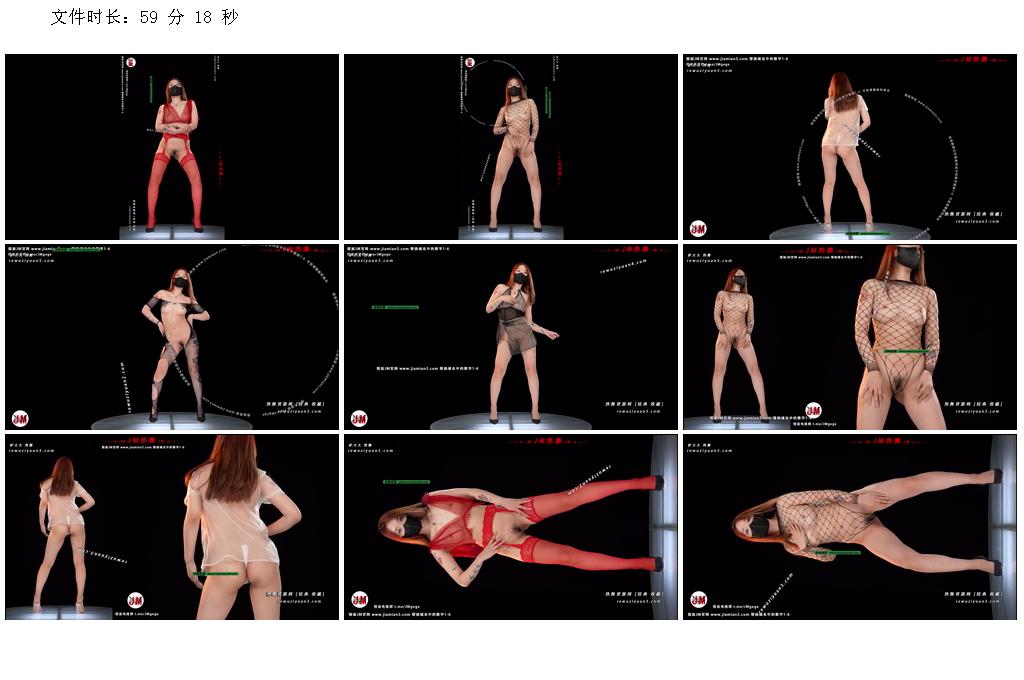This screenshot has width=1024, height=680.
Task: Open the top-middle video thumbnail
Action: (511, 147)
